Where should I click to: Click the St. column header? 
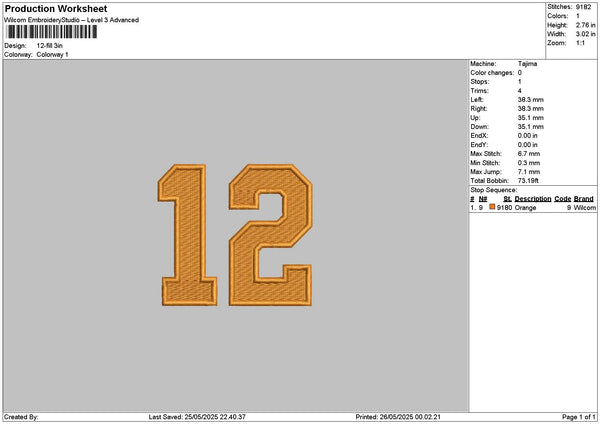point(507,199)
